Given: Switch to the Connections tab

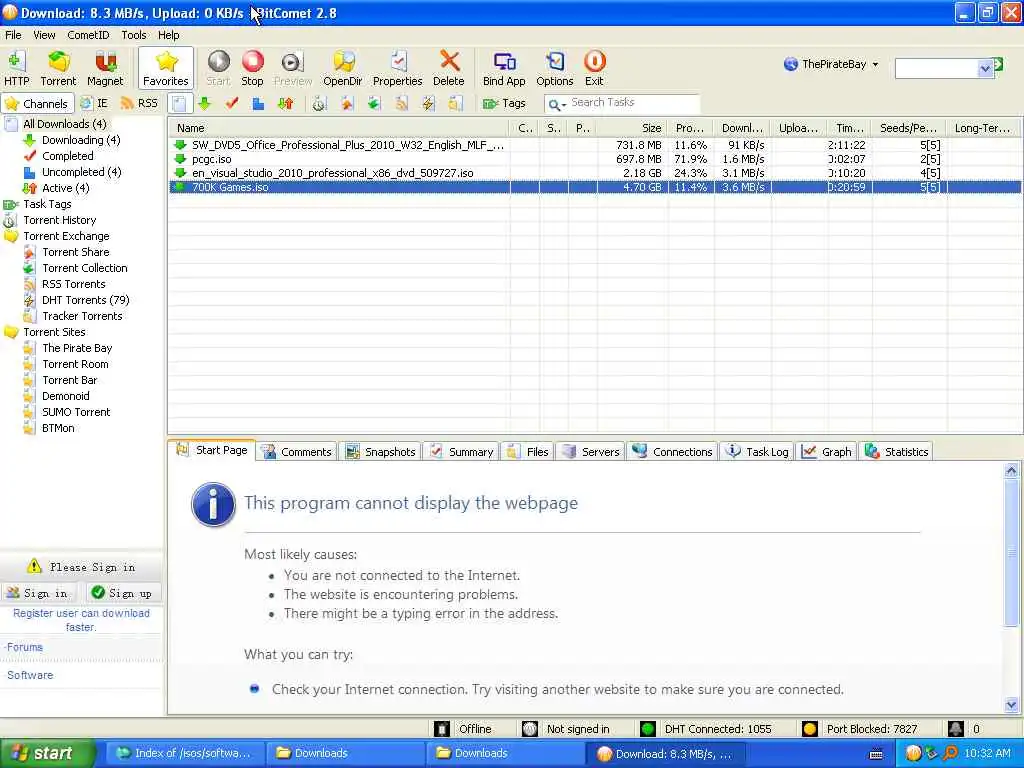Looking at the screenshot, I should pyautogui.click(x=673, y=451).
